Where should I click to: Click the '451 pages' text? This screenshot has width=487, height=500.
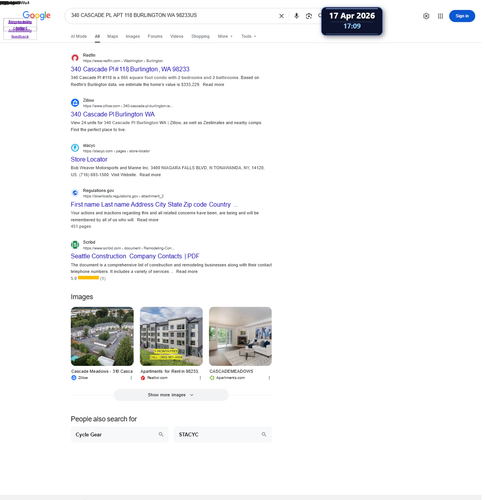(x=81, y=227)
